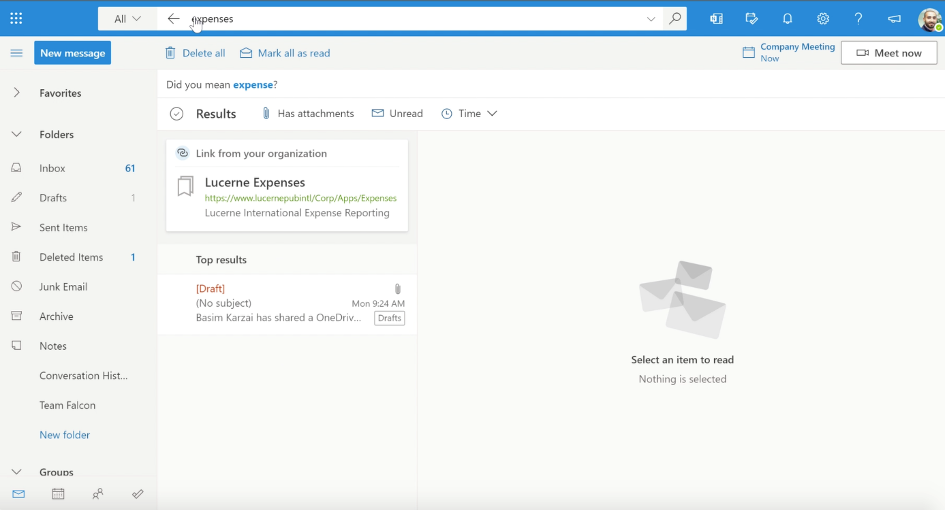Image resolution: width=945 pixels, height=510 pixels.
Task: Click the bookmark icon beside Lucerne Expenses
Action: click(186, 186)
